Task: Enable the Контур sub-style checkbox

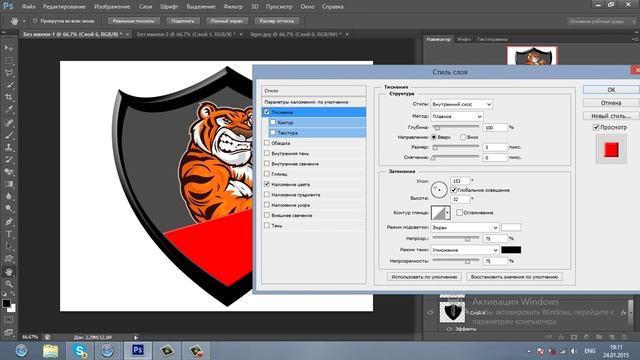Action: pyautogui.click(x=273, y=122)
